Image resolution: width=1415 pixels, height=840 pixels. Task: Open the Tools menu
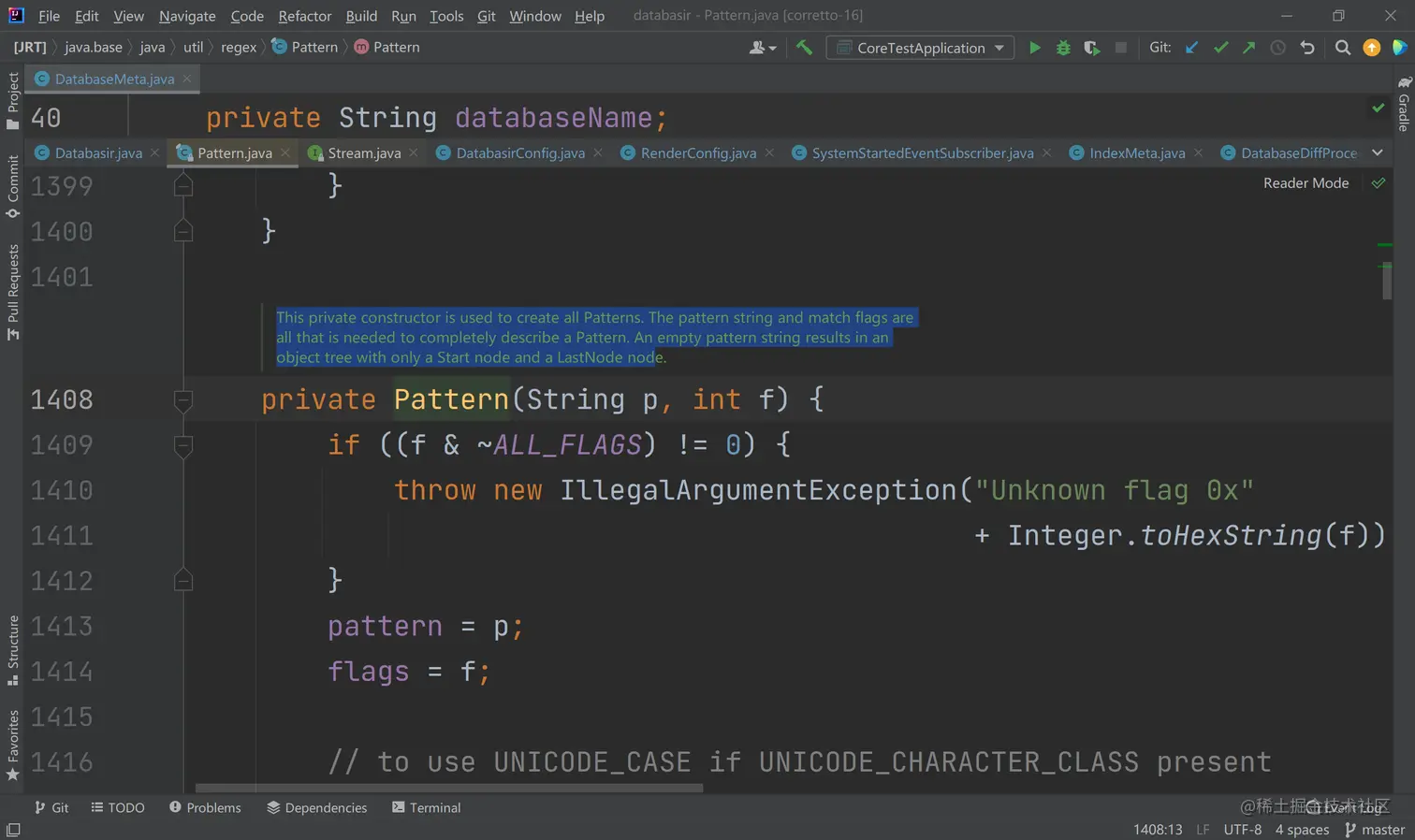point(446,16)
